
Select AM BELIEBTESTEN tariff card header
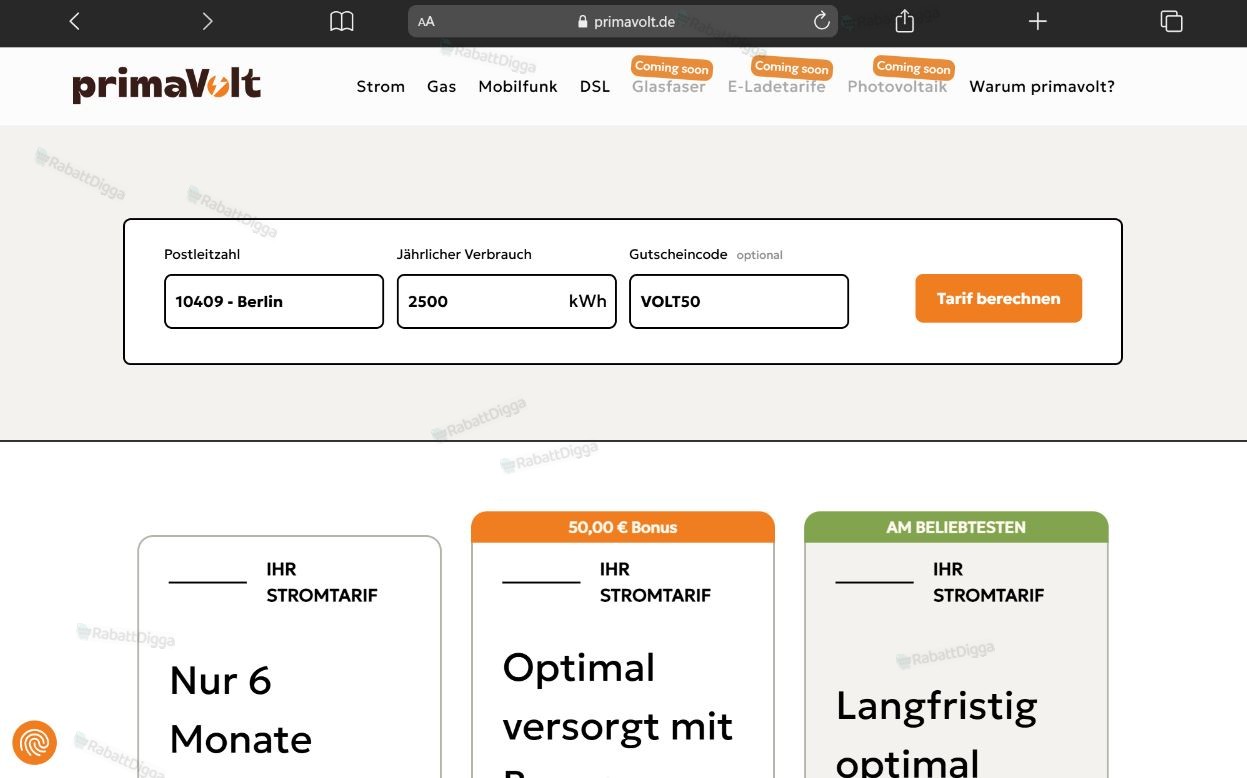956,527
